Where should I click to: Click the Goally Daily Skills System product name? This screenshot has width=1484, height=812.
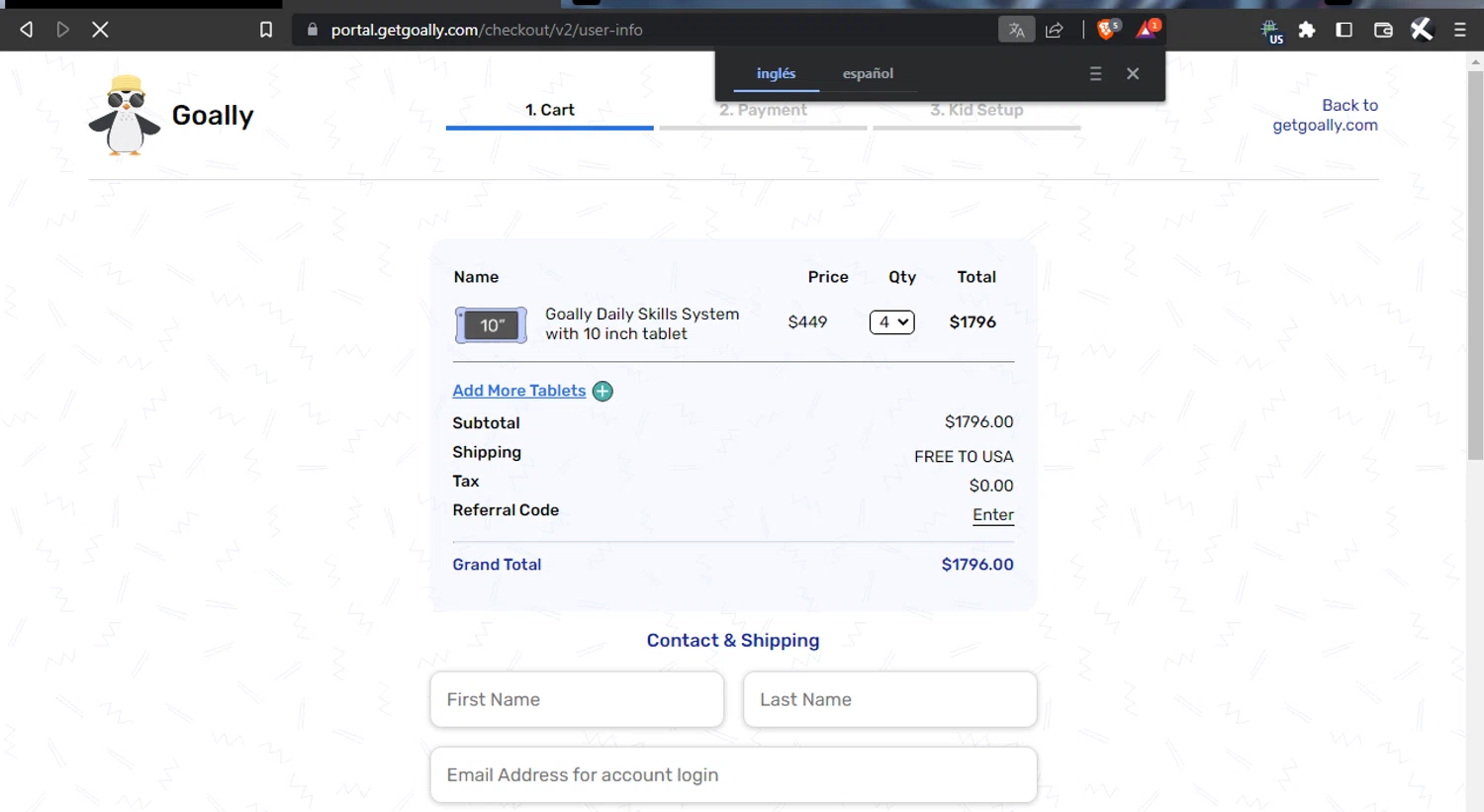[x=642, y=323]
